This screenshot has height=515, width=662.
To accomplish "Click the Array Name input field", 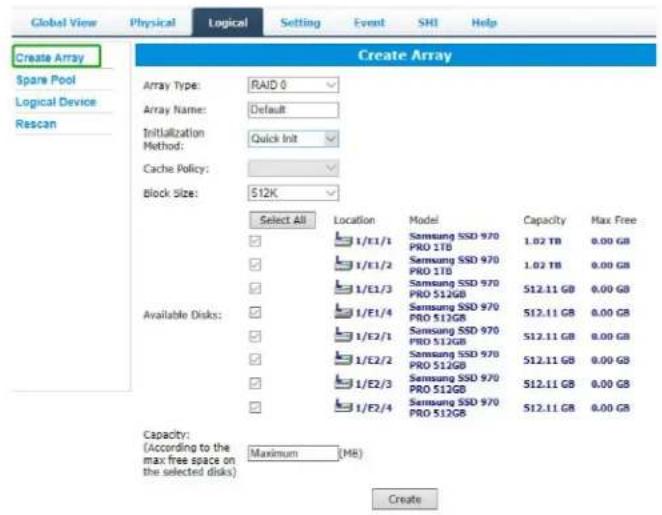I will 293,110.
